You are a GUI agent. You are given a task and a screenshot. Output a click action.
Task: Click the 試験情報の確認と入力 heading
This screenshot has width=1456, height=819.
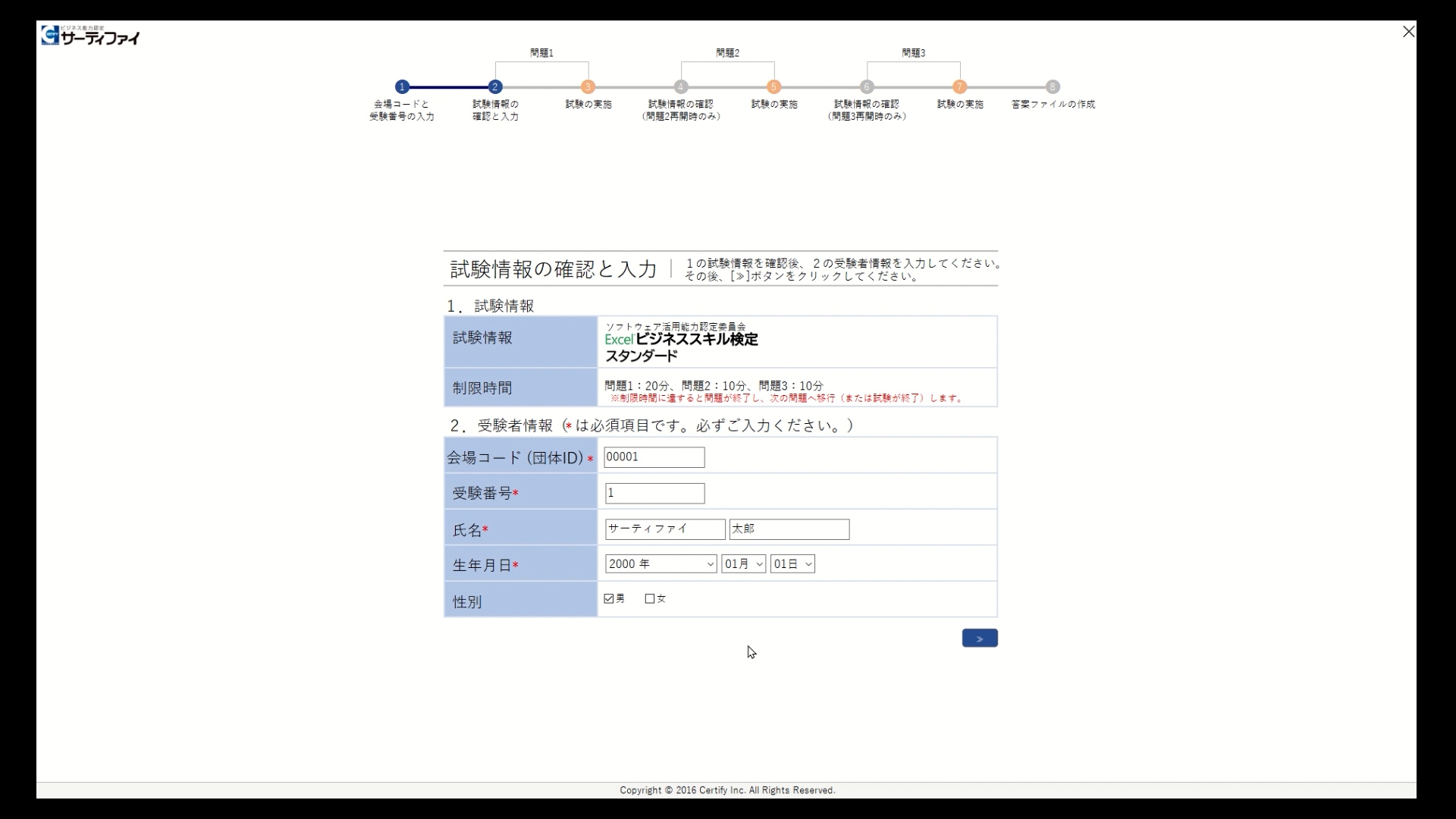pos(554,269)
